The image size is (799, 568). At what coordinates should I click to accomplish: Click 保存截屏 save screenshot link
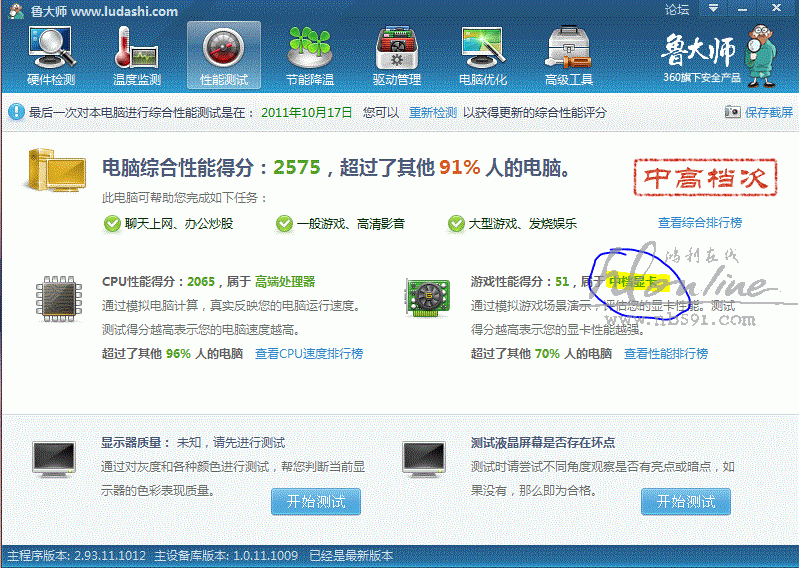pyautogui.click(x=768, y=113)
